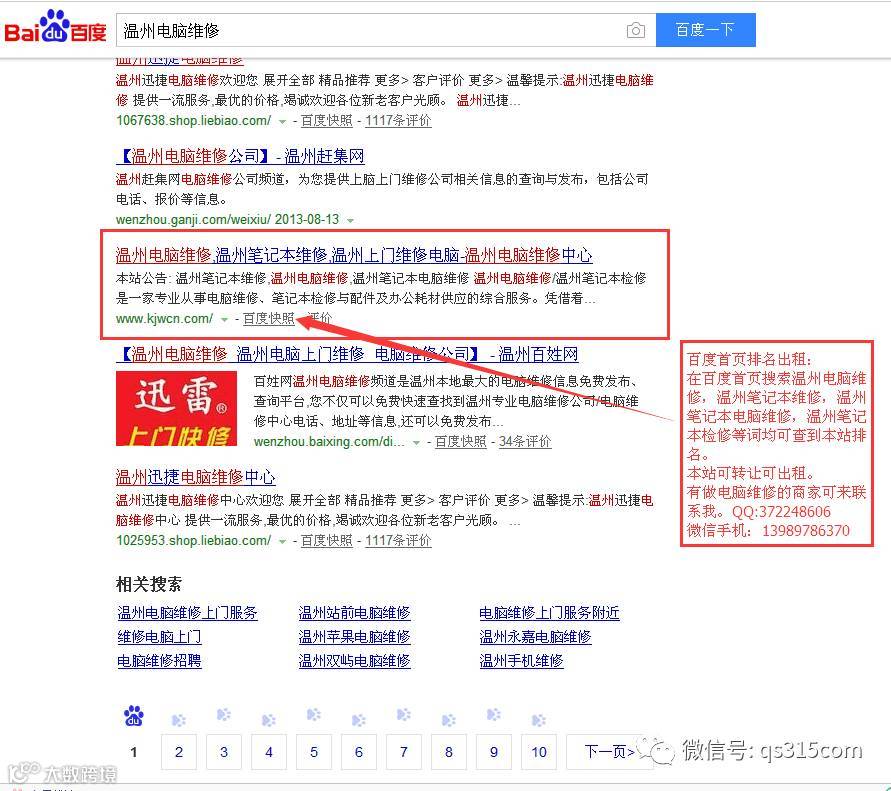The height and width of the screenshot is (791, 891).
Task: Click 下一页 next page button
Action: [x=609, y=752]
